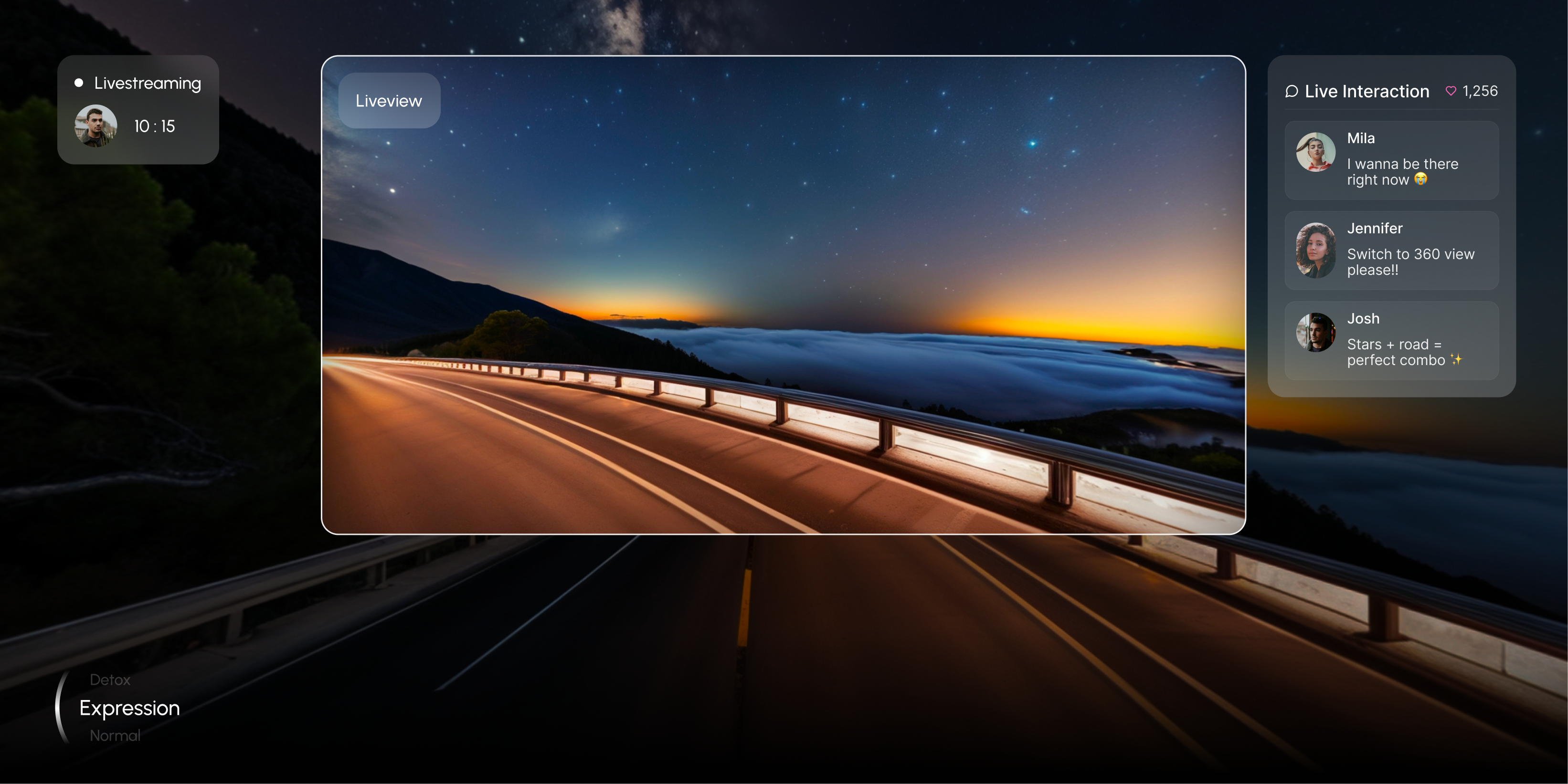Click the Live Interaction panel title
This screenshot has height=784, width=1568.
[x=1367, y=91]
